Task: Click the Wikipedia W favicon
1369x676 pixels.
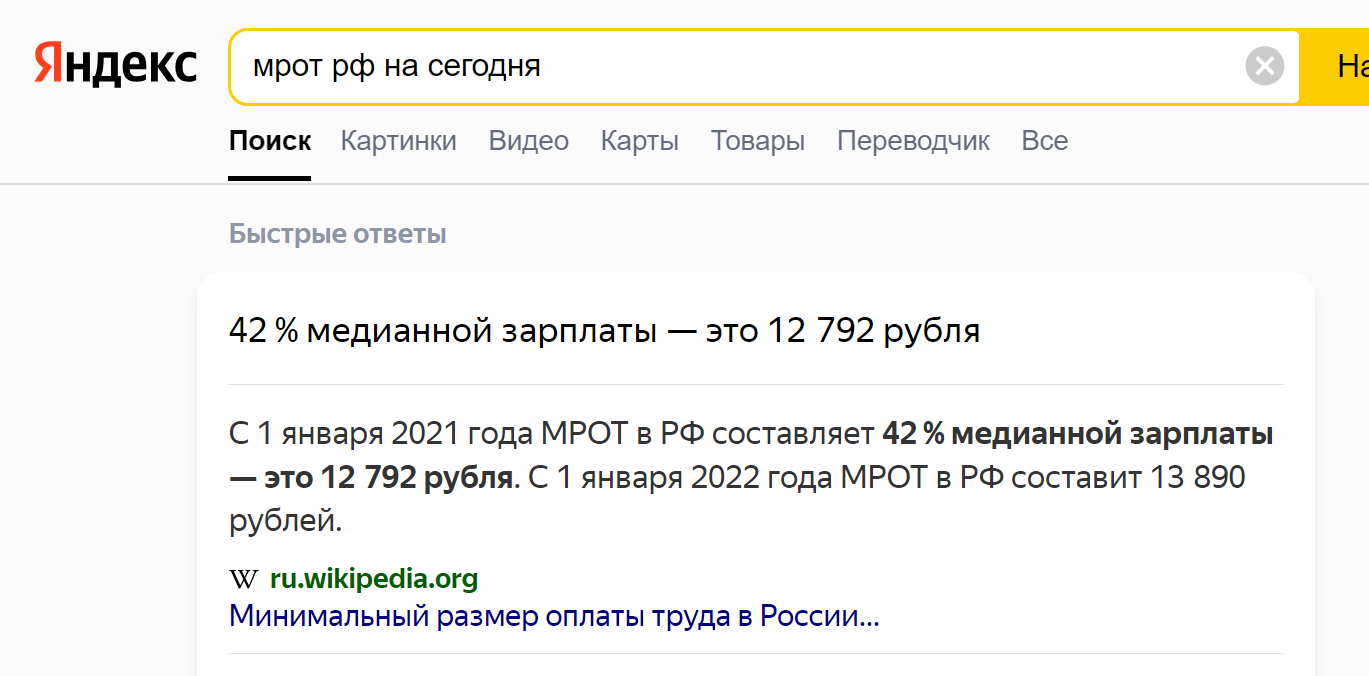Action: [243, 579]
